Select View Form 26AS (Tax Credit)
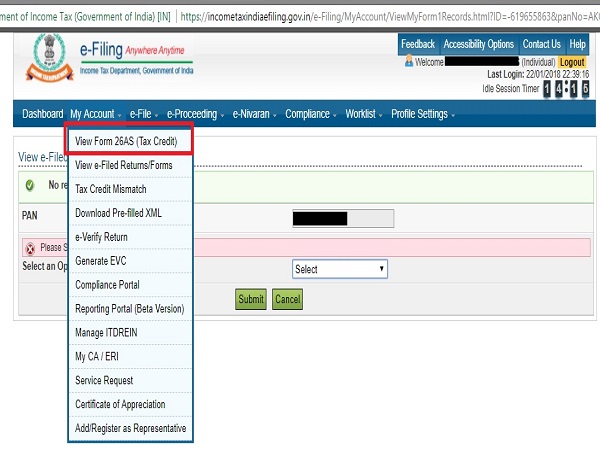This screenshot has height=450, width=600. pos(127,142)
